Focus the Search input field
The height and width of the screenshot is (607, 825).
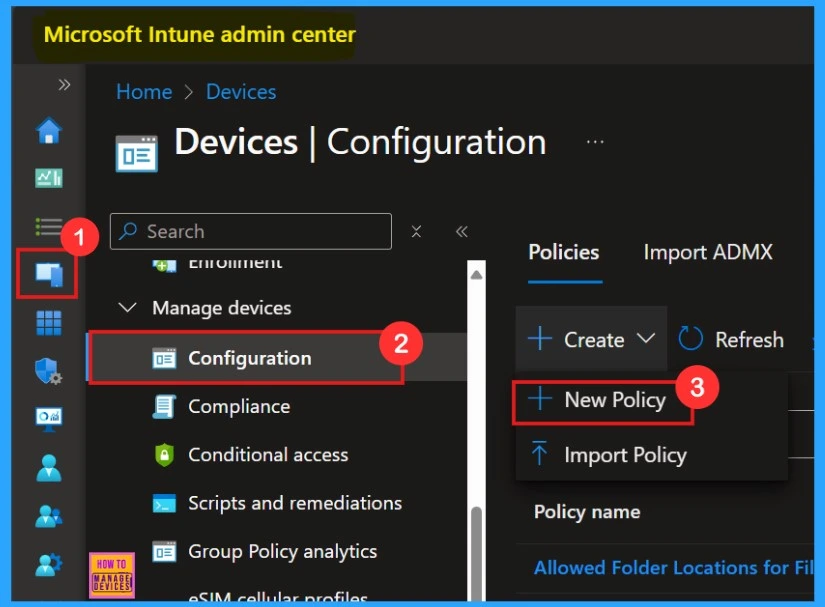250,231
